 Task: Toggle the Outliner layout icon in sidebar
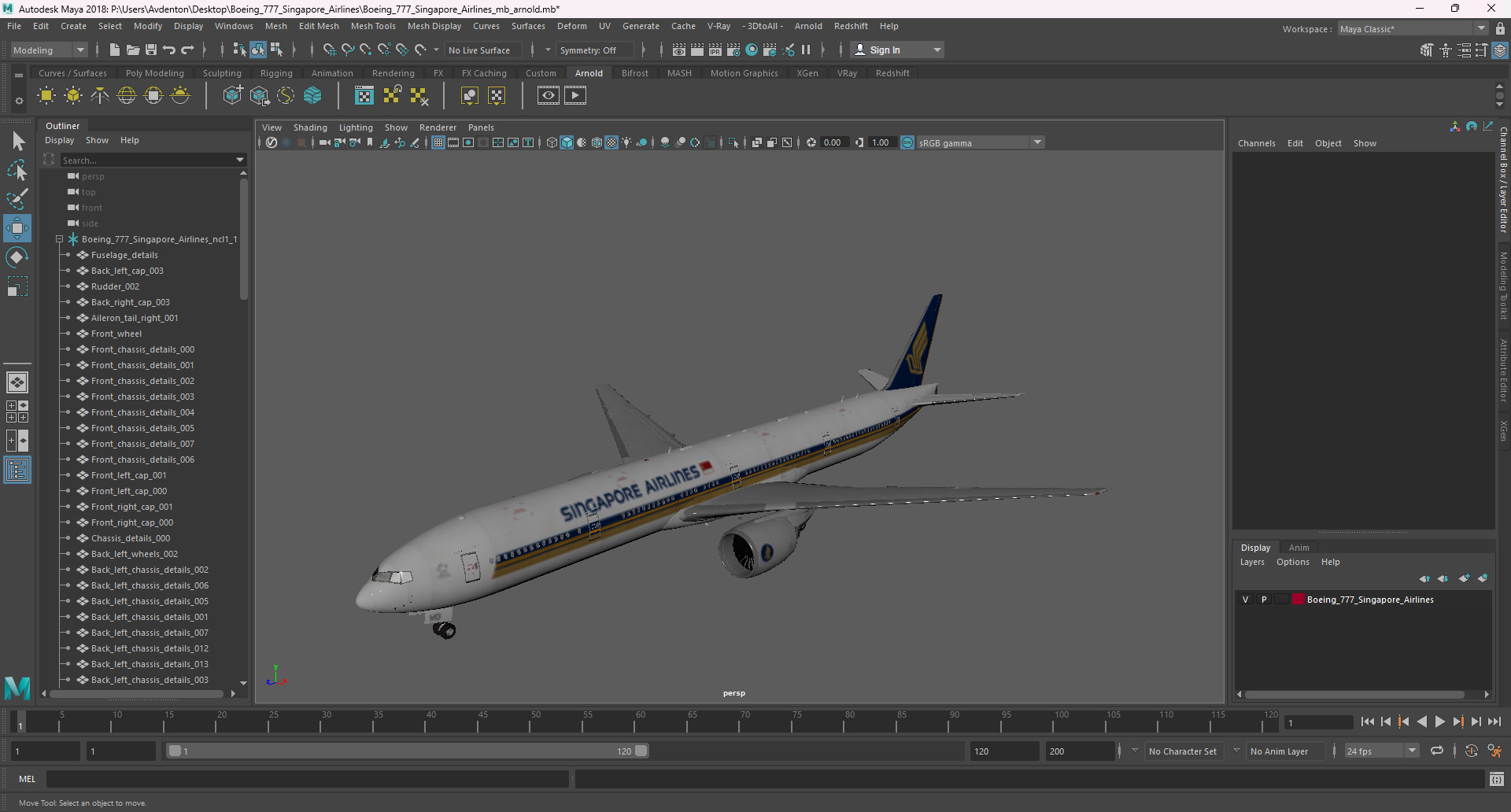coord(17,471)
